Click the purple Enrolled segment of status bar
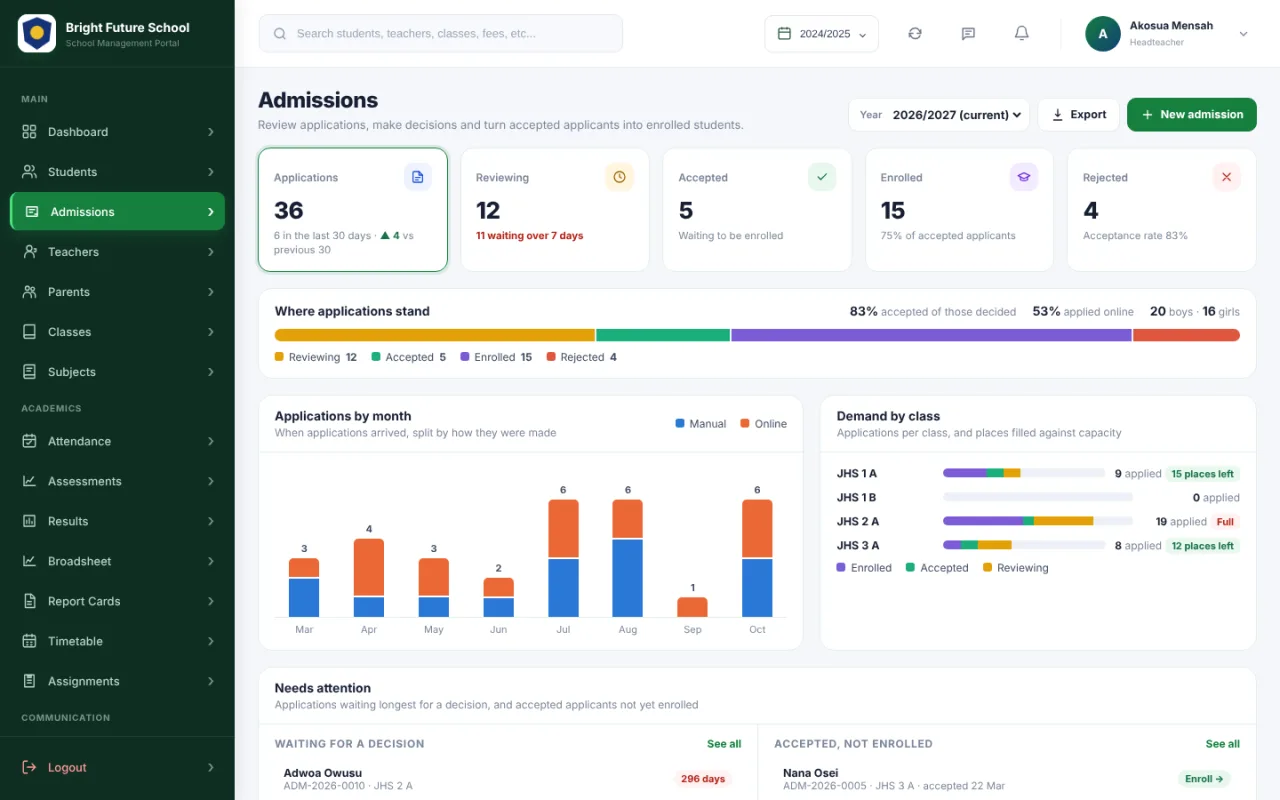 (931, 336)
